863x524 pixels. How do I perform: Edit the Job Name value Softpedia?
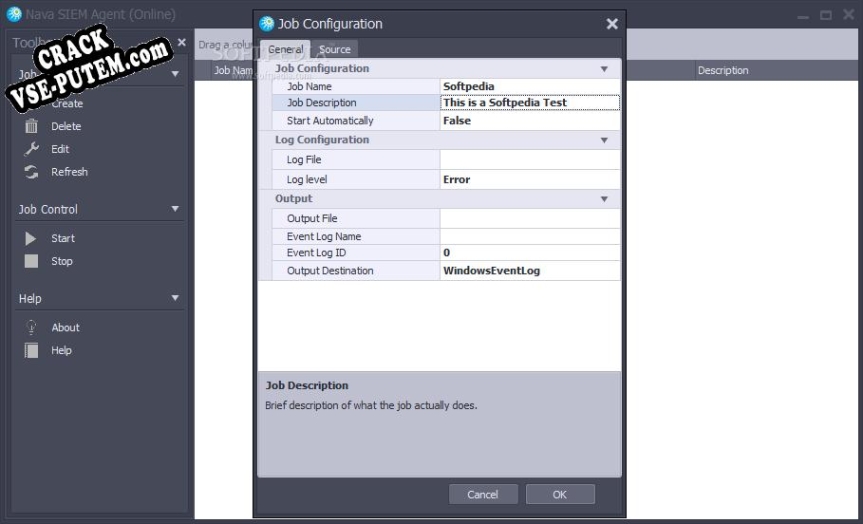(x=529, y=86)
